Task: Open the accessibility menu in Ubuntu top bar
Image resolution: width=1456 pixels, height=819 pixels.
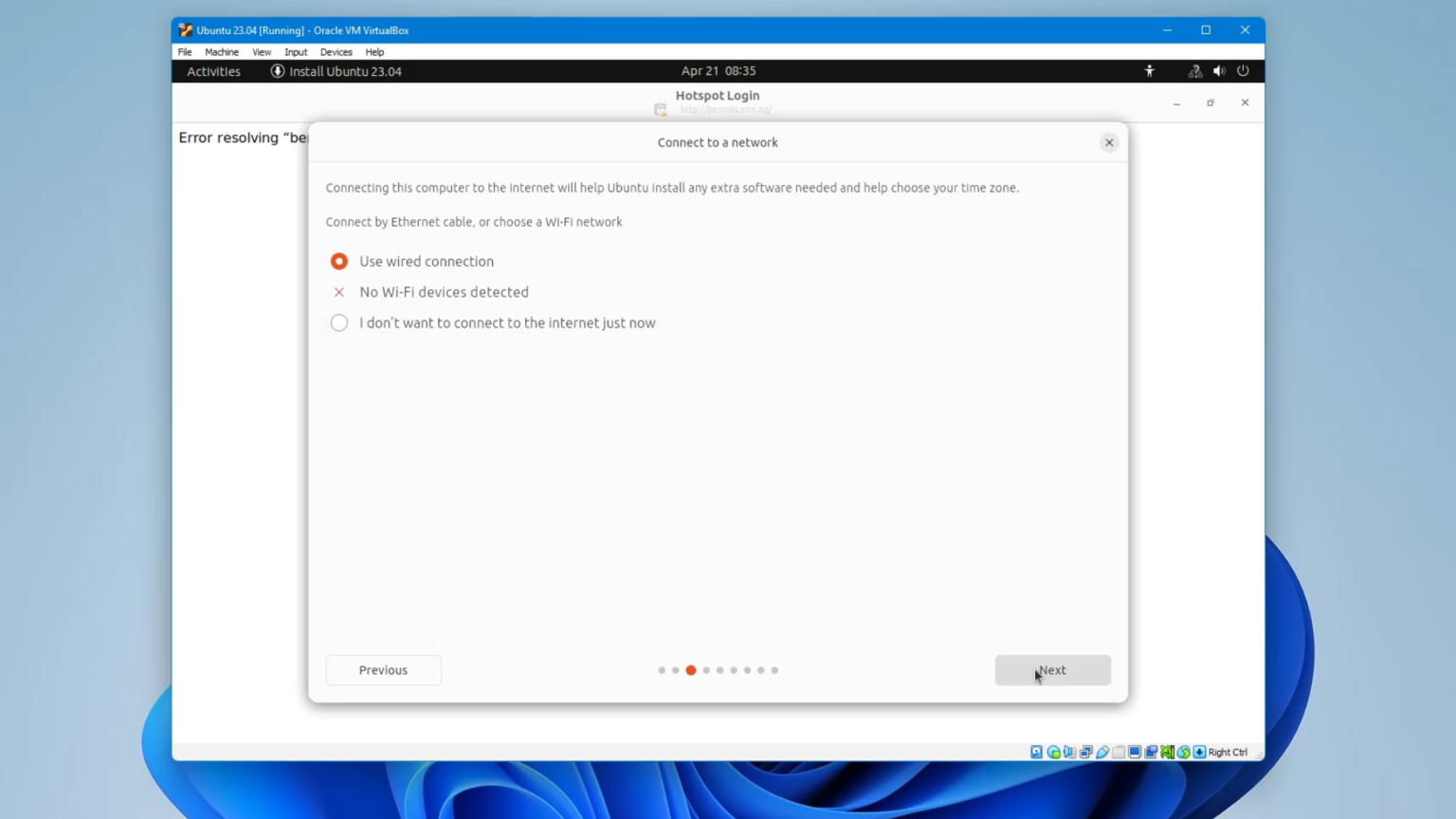Action: [x=1149, y=70]
